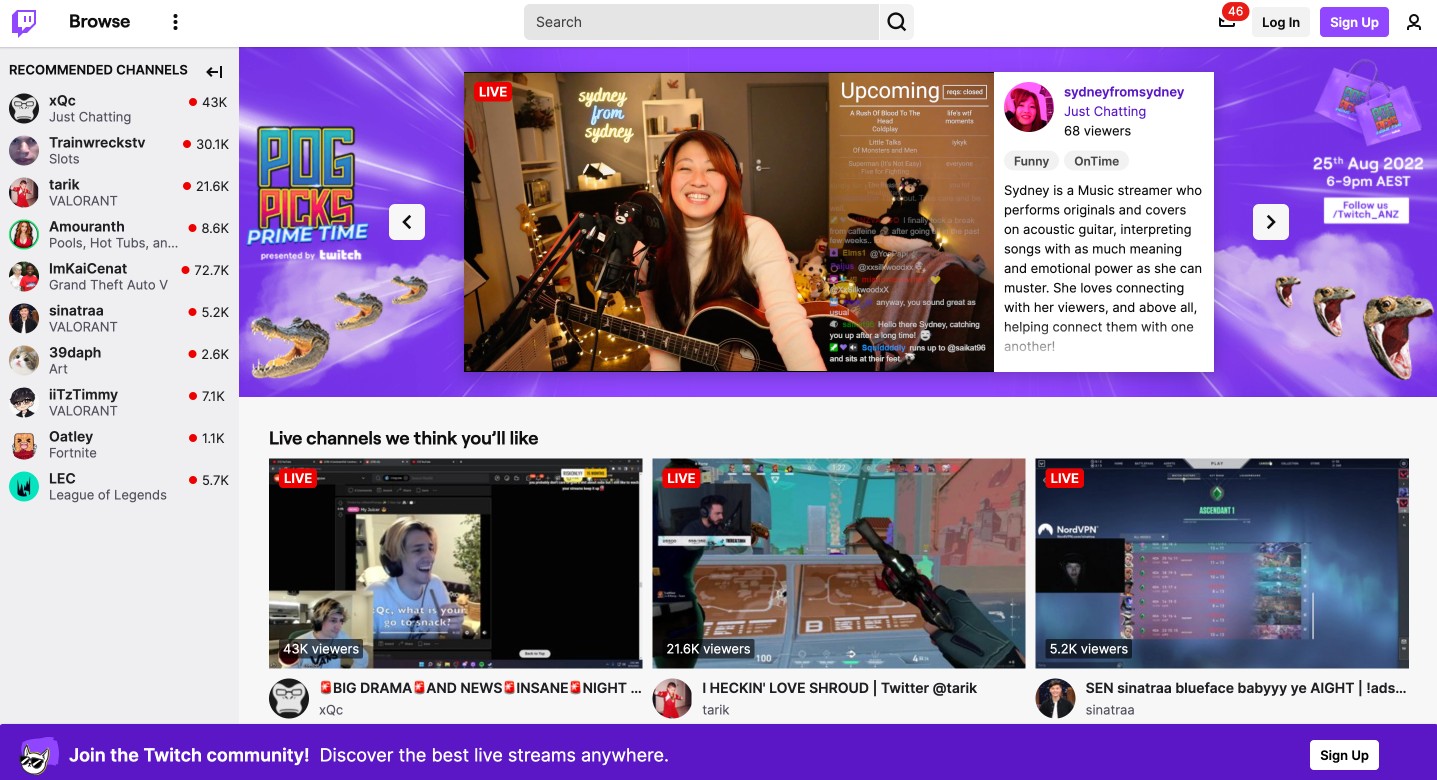This screenshot has width=1437, height=780.
Task: Open Oatley channel name in sidebar
Action: click(x=71, y=437)
